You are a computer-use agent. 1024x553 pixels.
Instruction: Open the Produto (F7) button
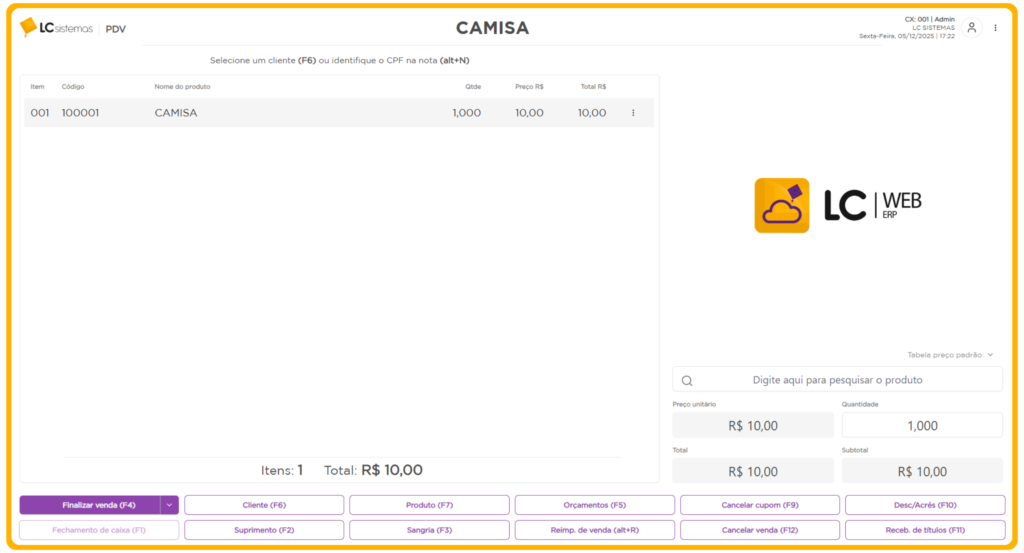pyautogui.click(x=429, y=505)
